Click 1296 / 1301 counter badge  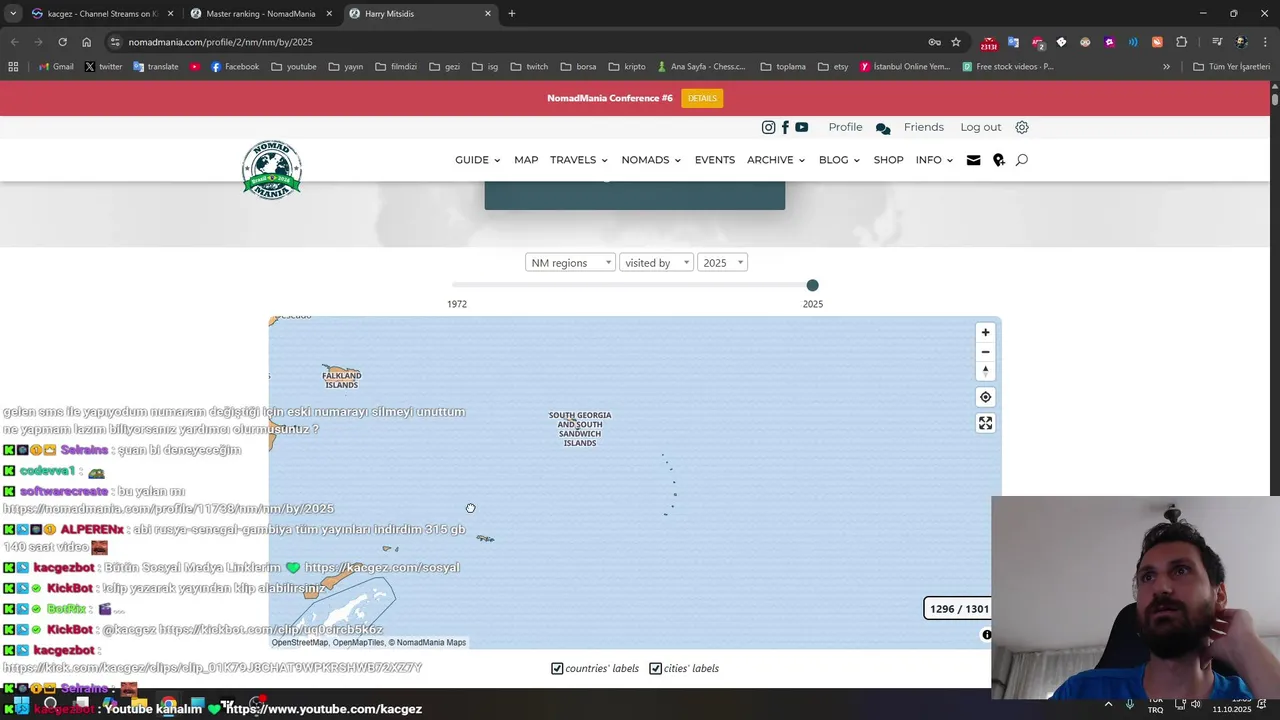(x=959, y=609)
